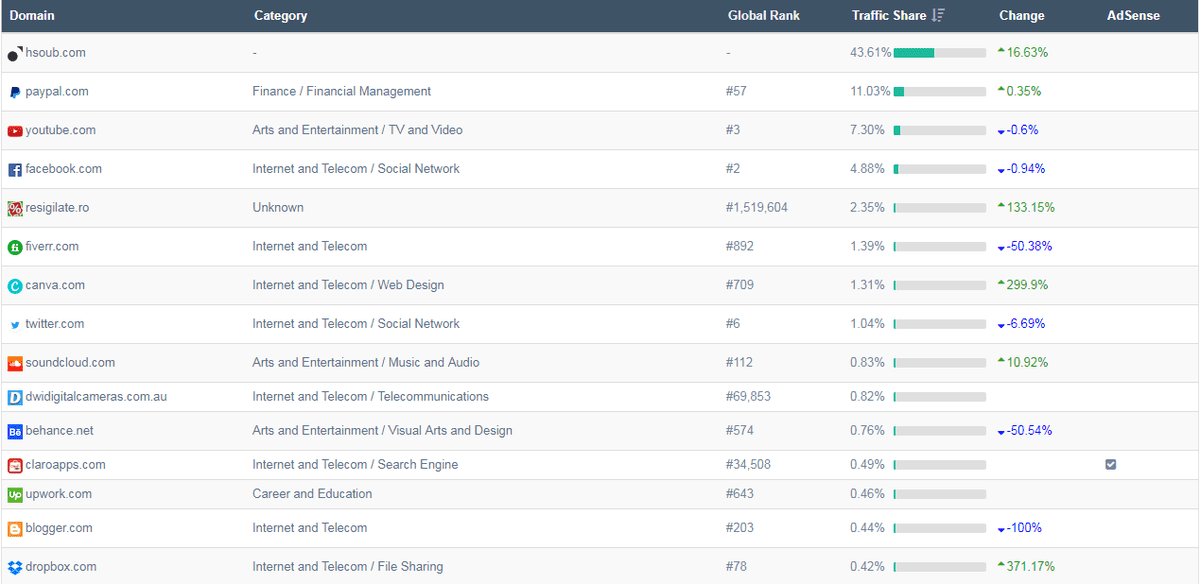Click the PayPal favicon icon
Image resolution: width=1200 pixels, height=584 pixels.
point(15,92)
